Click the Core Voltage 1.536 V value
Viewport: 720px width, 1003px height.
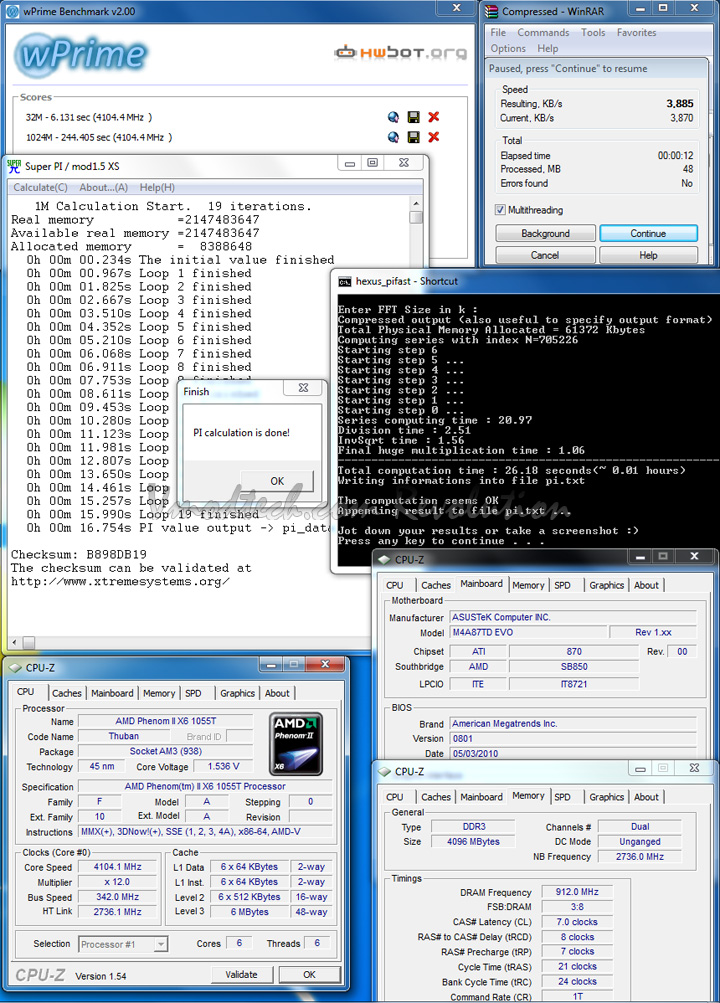coord(223,766)
